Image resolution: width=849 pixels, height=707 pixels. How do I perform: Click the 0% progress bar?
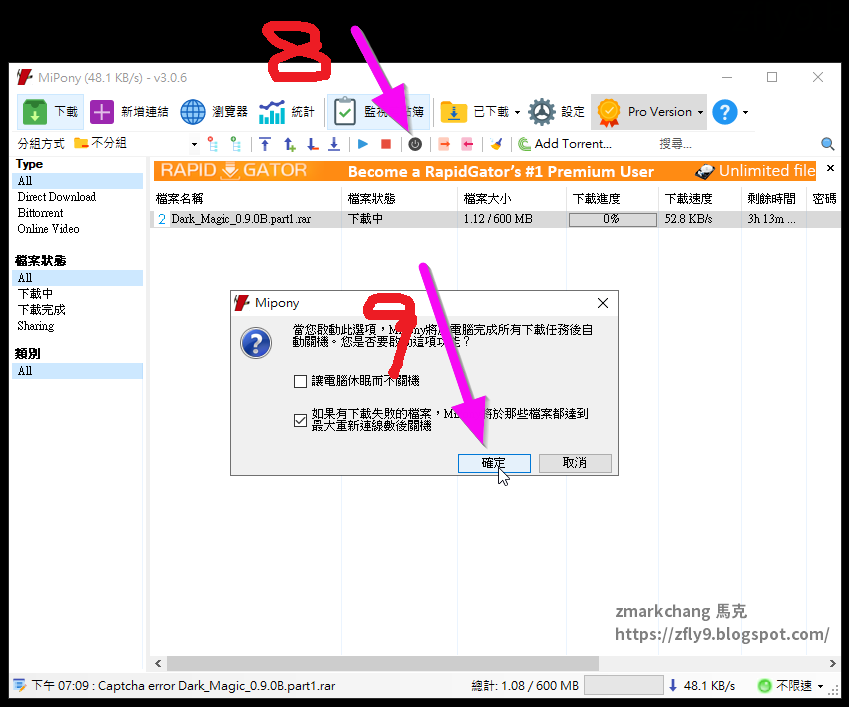tap(612, 219)
